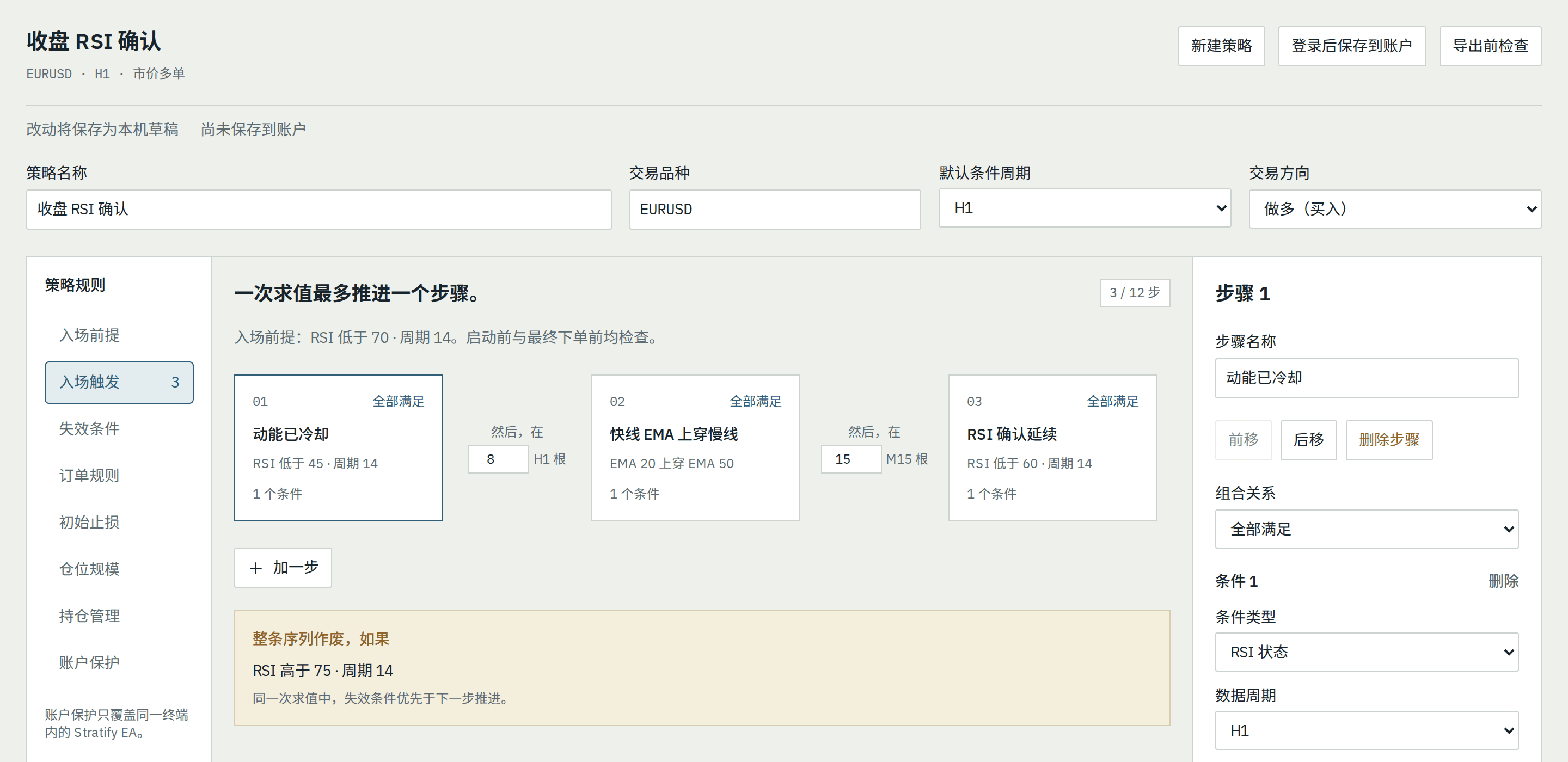1568x762 pixels.
Task: Click the H1 根 count field showing 8
Action: [x=498, y=459]
